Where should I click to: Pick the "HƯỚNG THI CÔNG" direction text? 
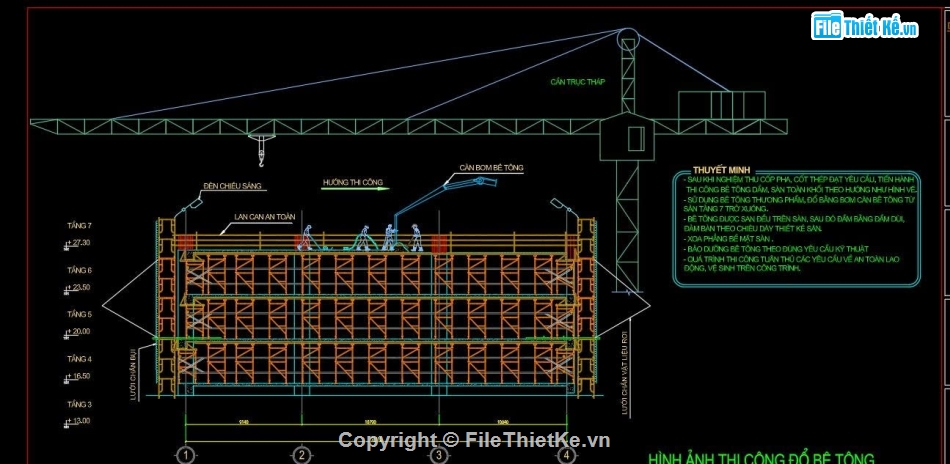[353, 182]
